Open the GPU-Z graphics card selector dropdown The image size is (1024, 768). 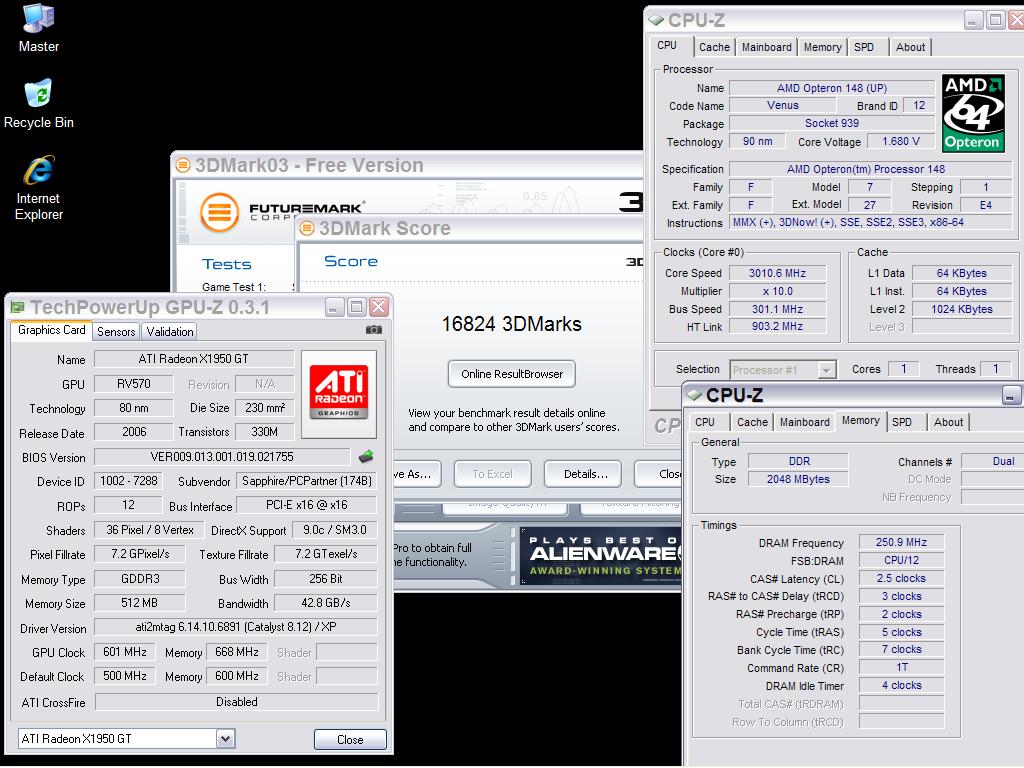[225, 739]
